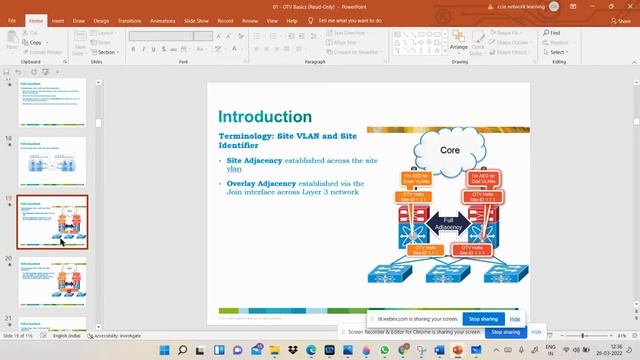Image resolution: width=640 pixels, height=360 pixels.
Task: Open the Clipboard dialog launcher
Action: pos(65,62)
